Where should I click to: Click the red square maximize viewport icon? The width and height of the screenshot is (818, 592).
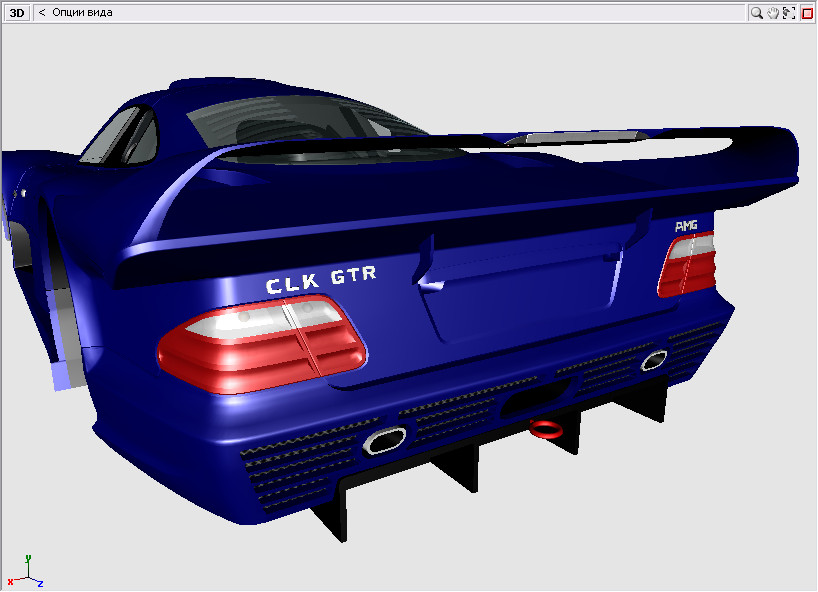point(807,13)
